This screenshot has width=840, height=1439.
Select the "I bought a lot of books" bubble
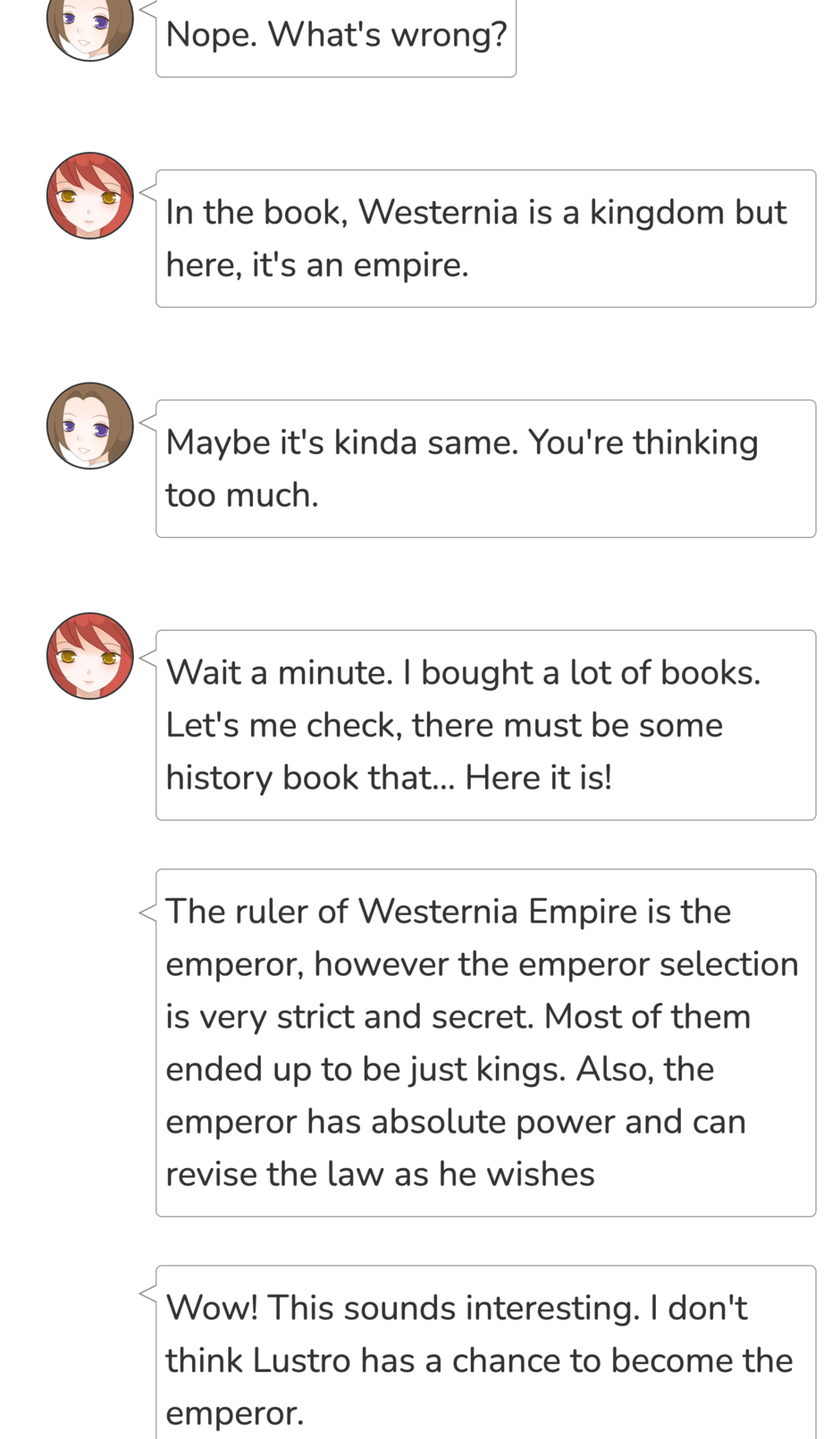tap(485, 725)
